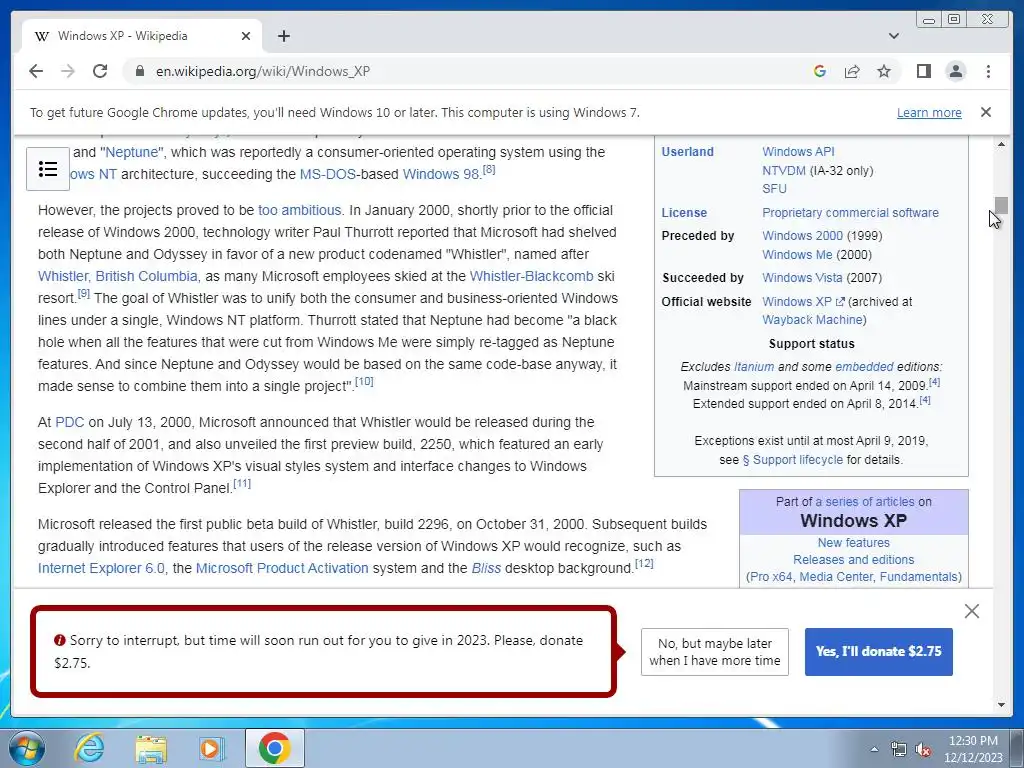
Task: Click the Itanium link
Action: 754,367
